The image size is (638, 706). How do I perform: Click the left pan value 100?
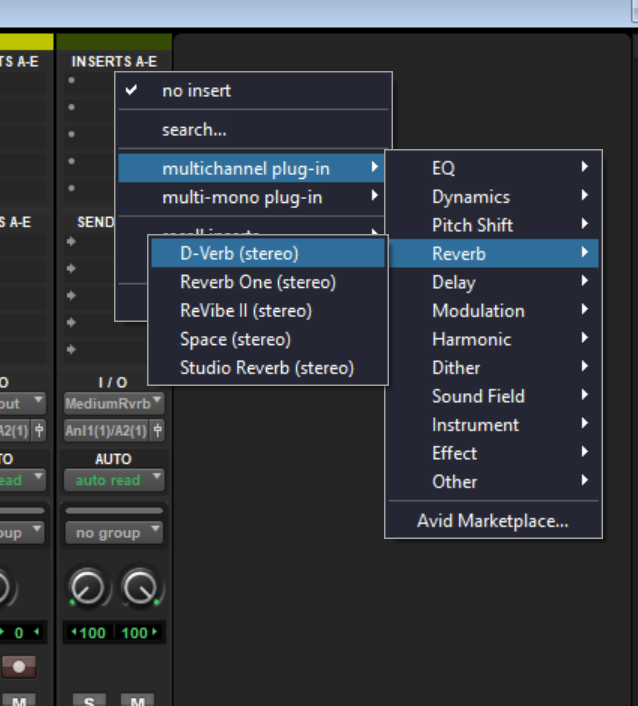click(90, 633)
